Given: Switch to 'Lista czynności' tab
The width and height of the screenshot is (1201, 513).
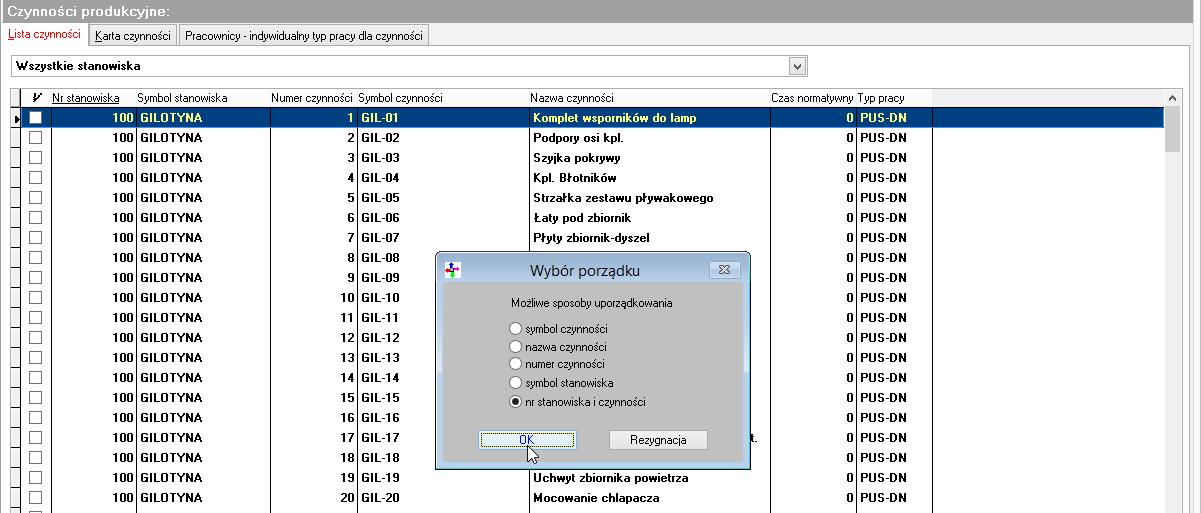Looking at the screenshot, I should pos(44,35).
